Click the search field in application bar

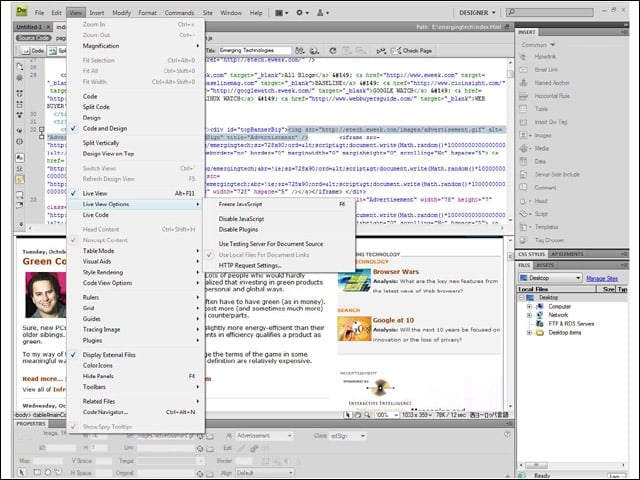click(x=549, y=13)
